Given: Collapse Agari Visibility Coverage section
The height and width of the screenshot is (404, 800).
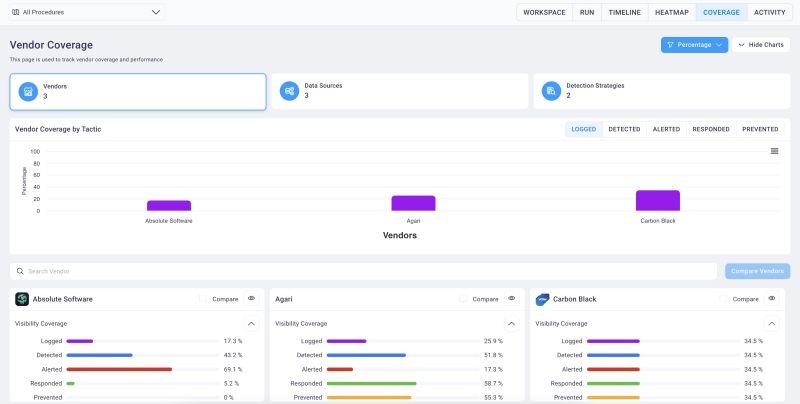Looking at the screenshot, I should click(511, 323).
